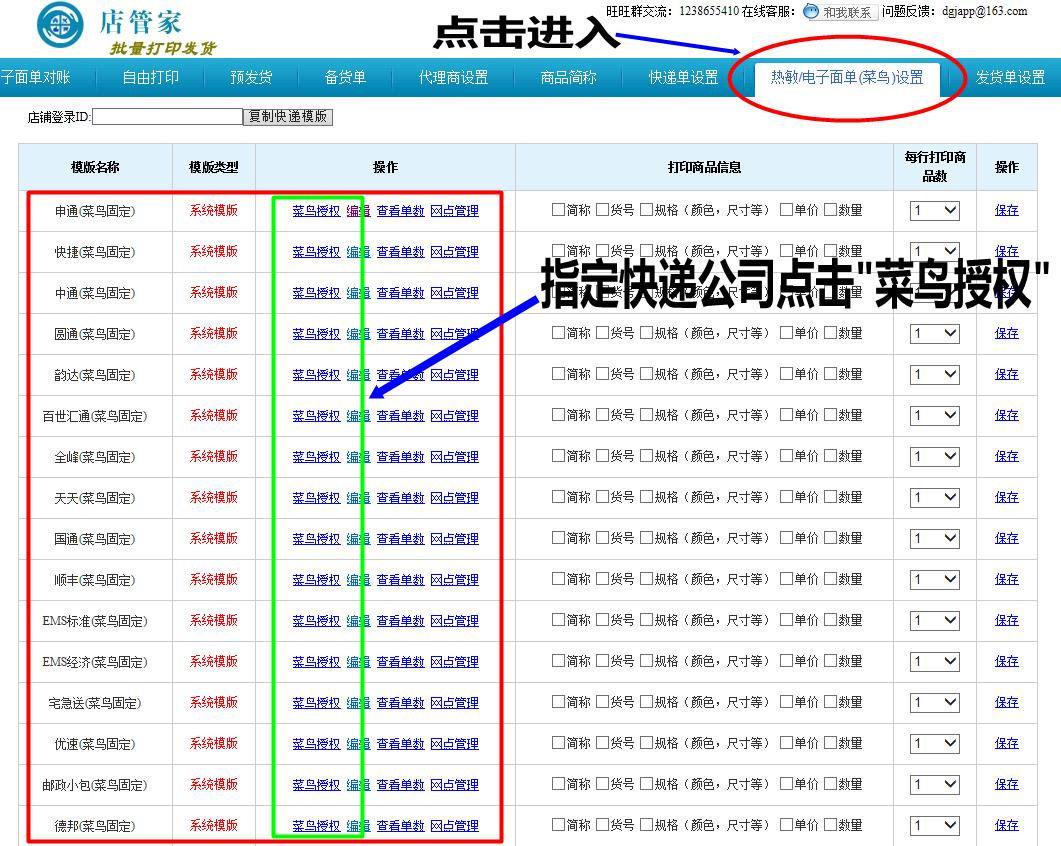Screen dimensions: 1061x846
Task: Switch to the 自由打印 tab
Action: point(151,77)
